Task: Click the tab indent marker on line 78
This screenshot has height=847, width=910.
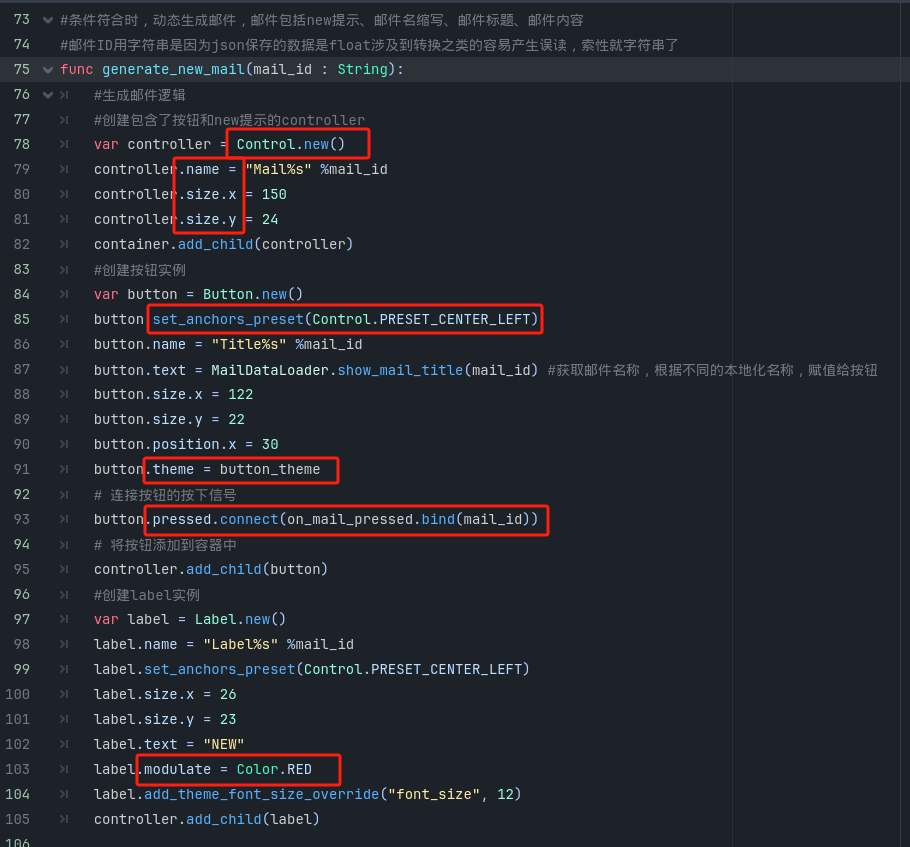Action: point(64,145)
